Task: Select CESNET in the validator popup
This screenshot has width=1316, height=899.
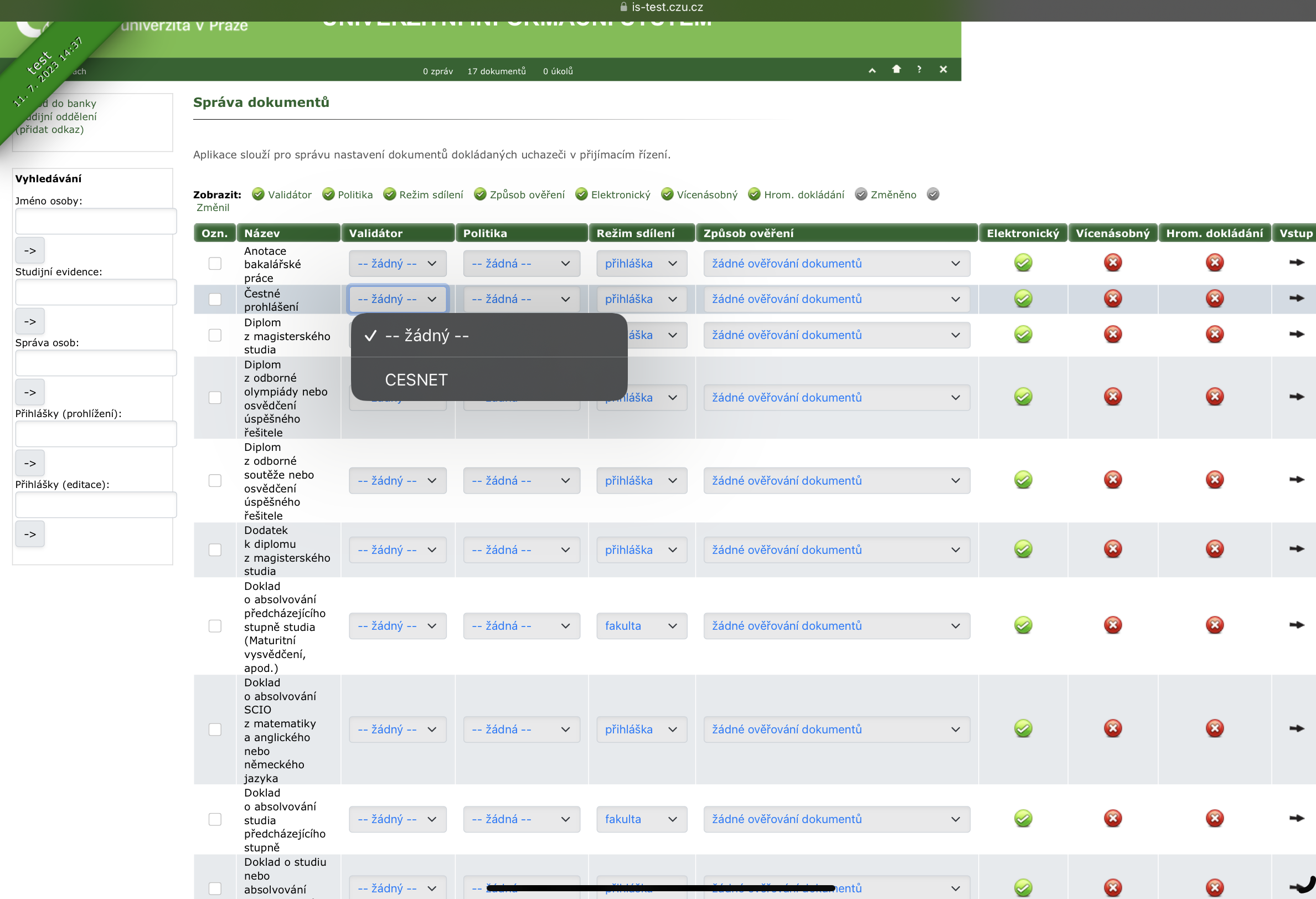Action: (x=416, y=379)
